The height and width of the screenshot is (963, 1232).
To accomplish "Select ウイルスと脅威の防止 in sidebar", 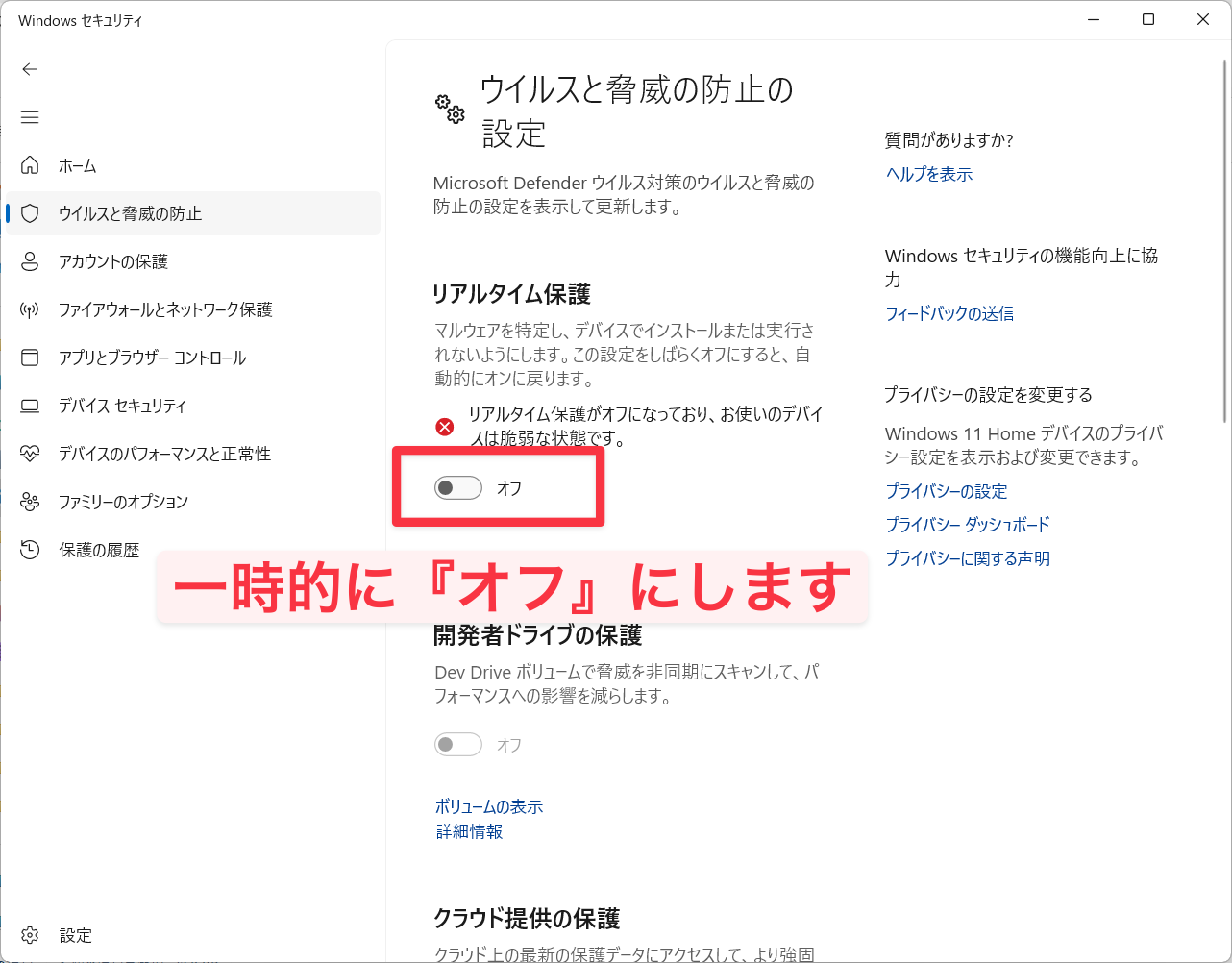I will (x=192, y=213).
